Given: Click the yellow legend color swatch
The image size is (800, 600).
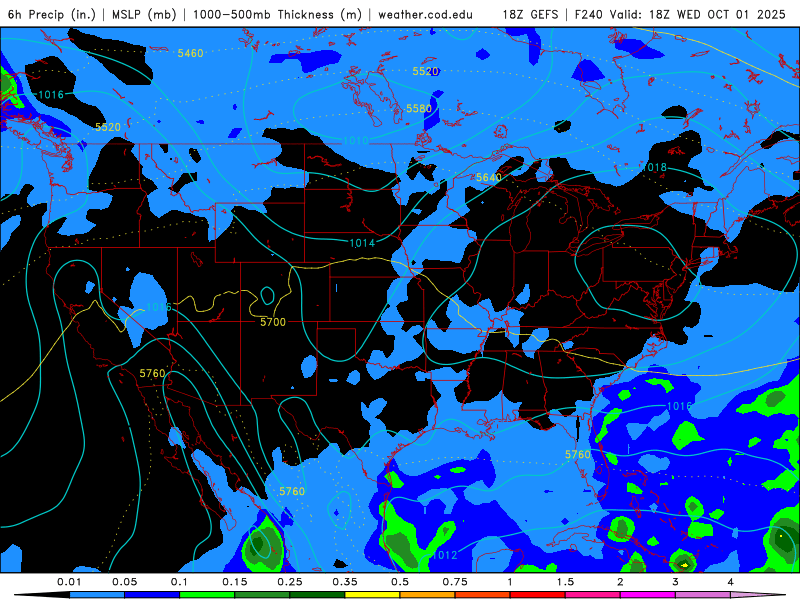Looking at the screenshot, I should click(372, 595).
